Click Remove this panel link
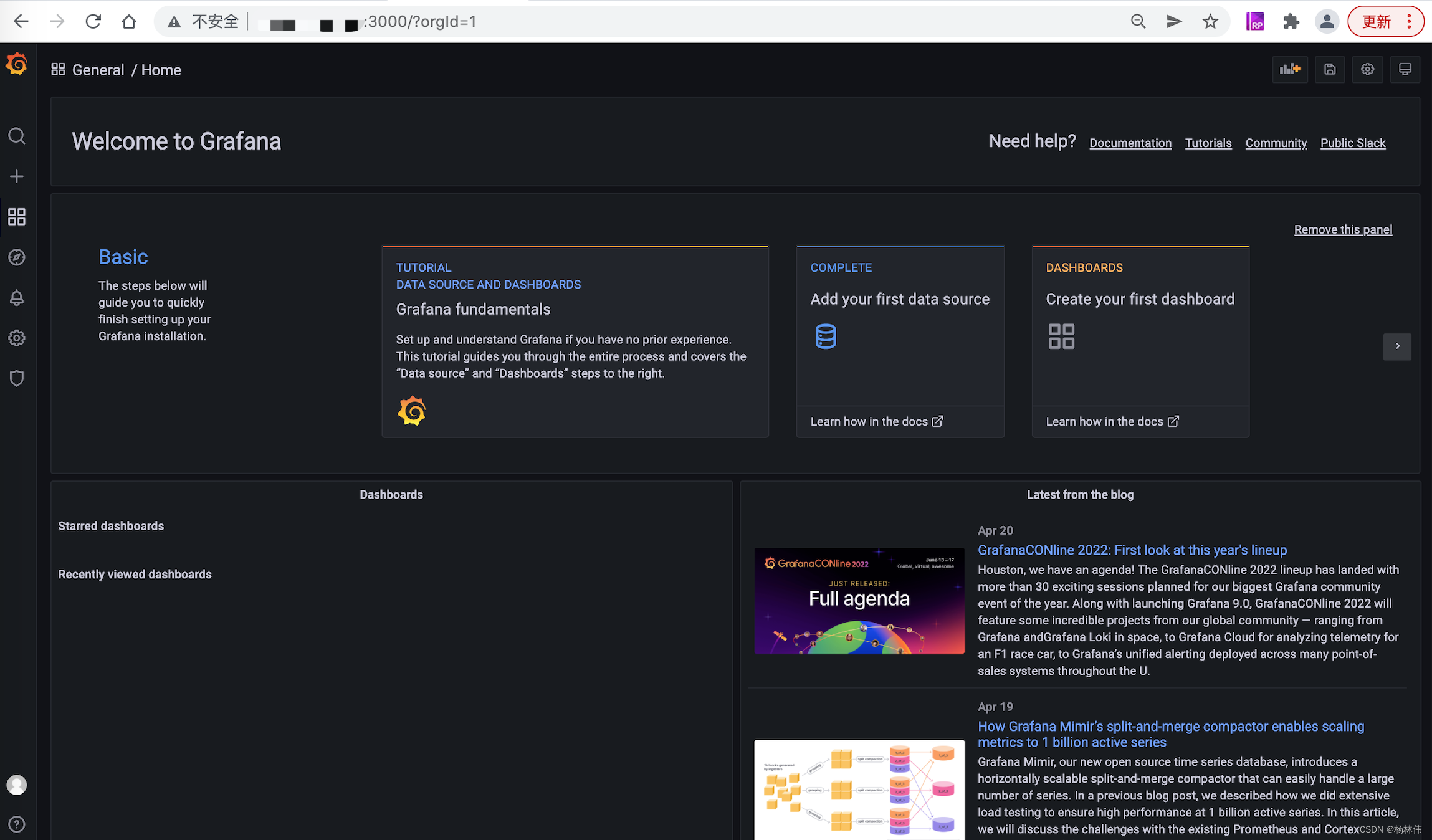The height and width of the screenshot is (840, 1432). pyautogui.click(x=1342, y=229)
